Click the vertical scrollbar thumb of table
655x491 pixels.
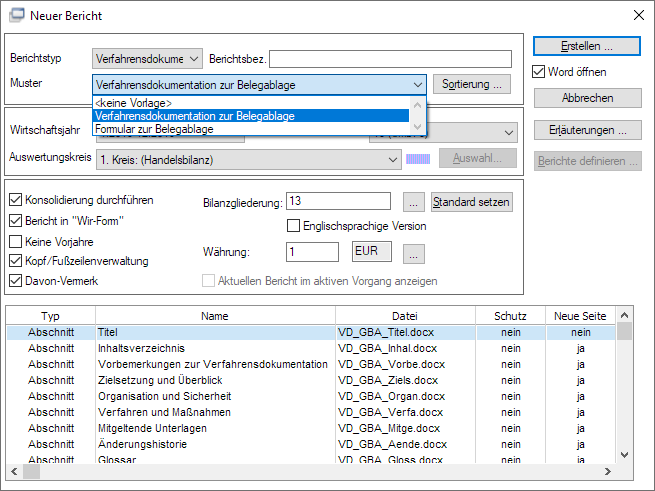point(625,331)
